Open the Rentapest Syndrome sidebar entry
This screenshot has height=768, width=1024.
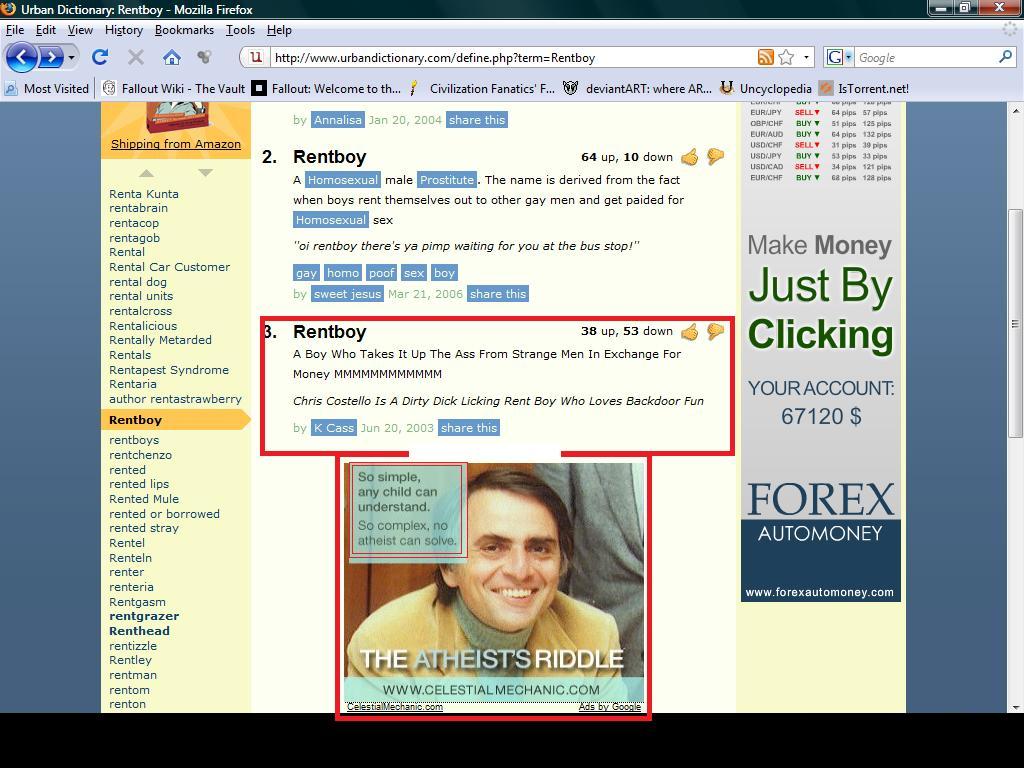pos(169,370)
